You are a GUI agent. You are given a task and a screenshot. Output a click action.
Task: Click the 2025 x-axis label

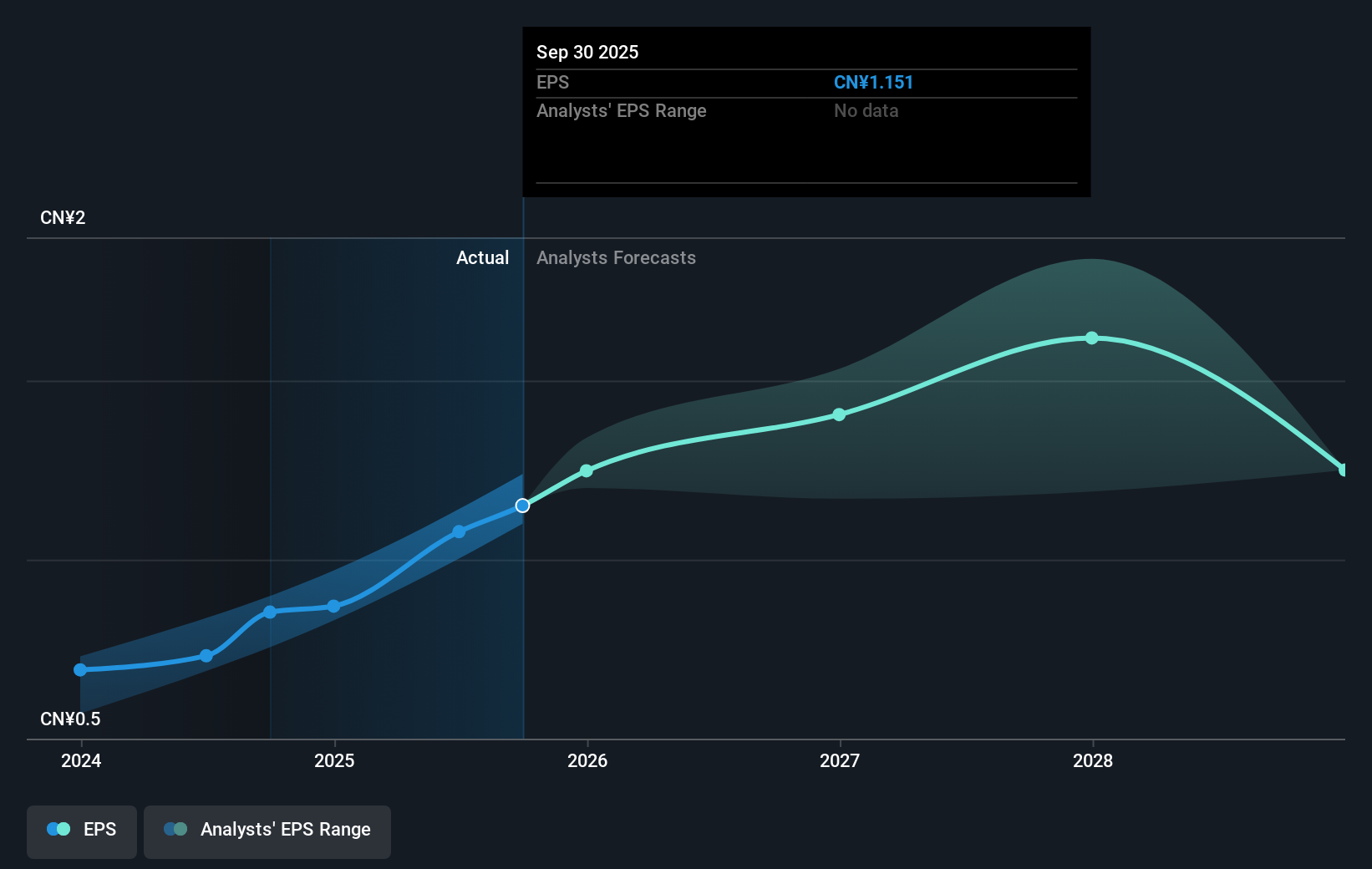(334, 760)
